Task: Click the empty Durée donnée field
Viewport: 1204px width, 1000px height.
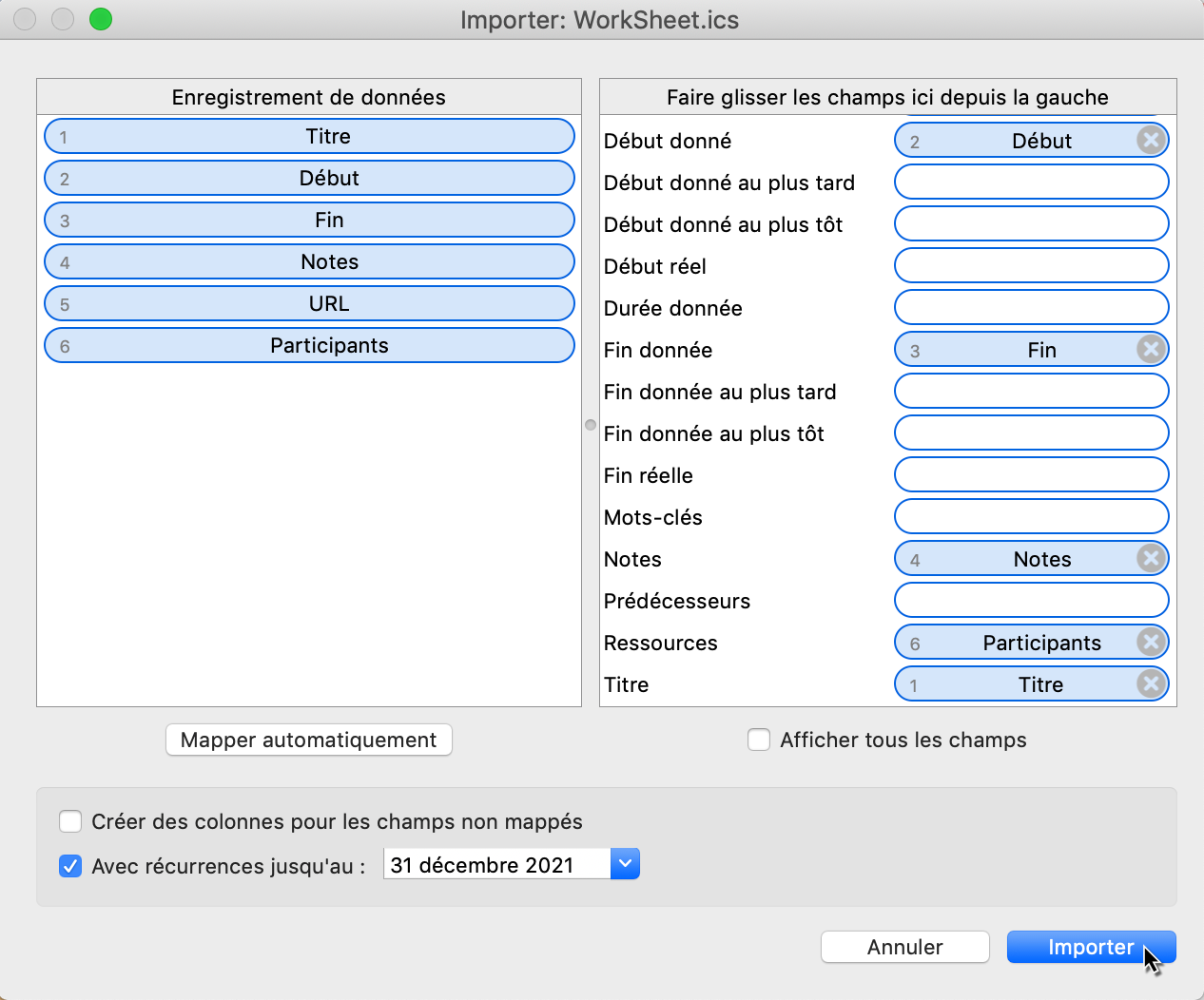Action: [1031, 307]
